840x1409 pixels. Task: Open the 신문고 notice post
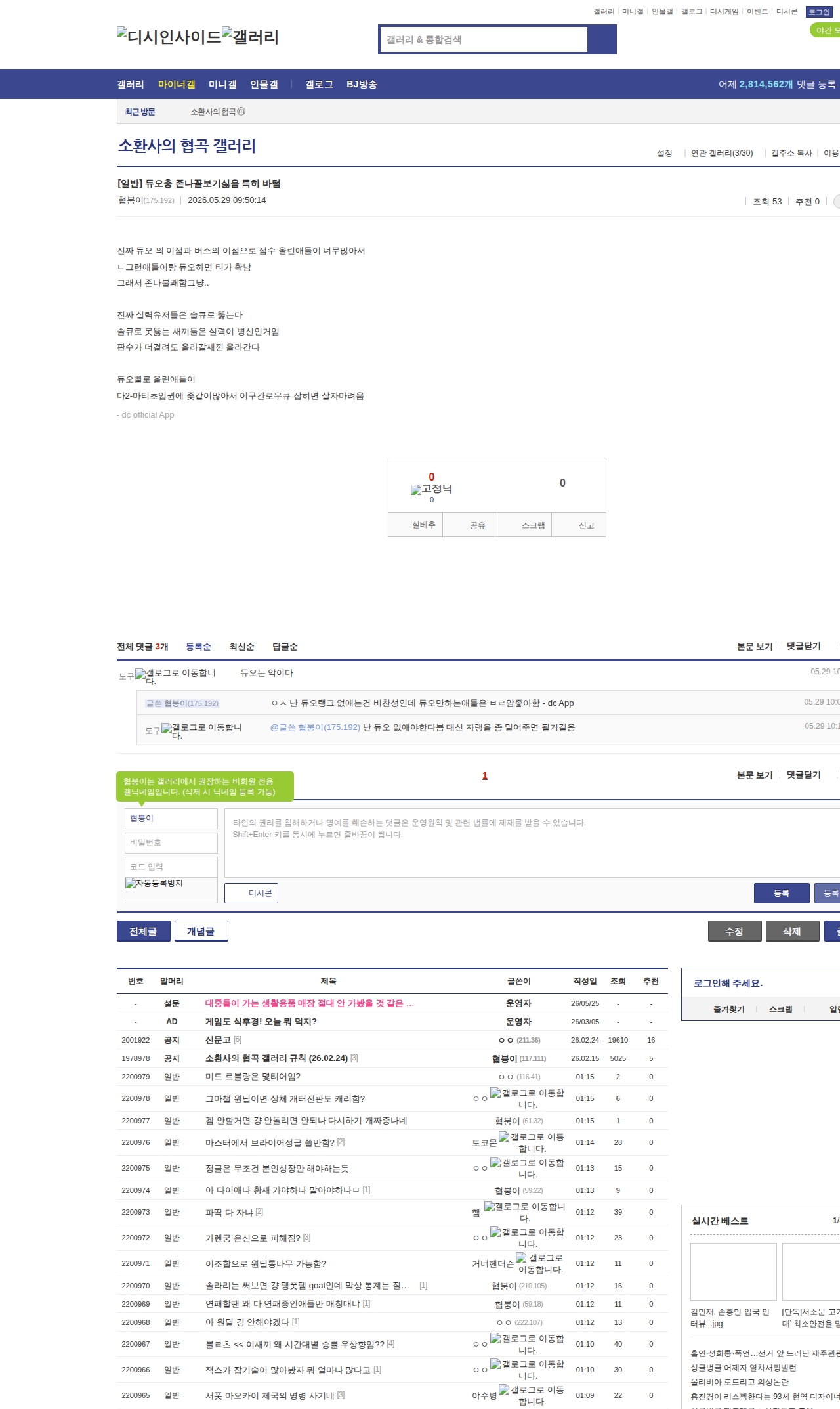click(x=218, y=1040)
